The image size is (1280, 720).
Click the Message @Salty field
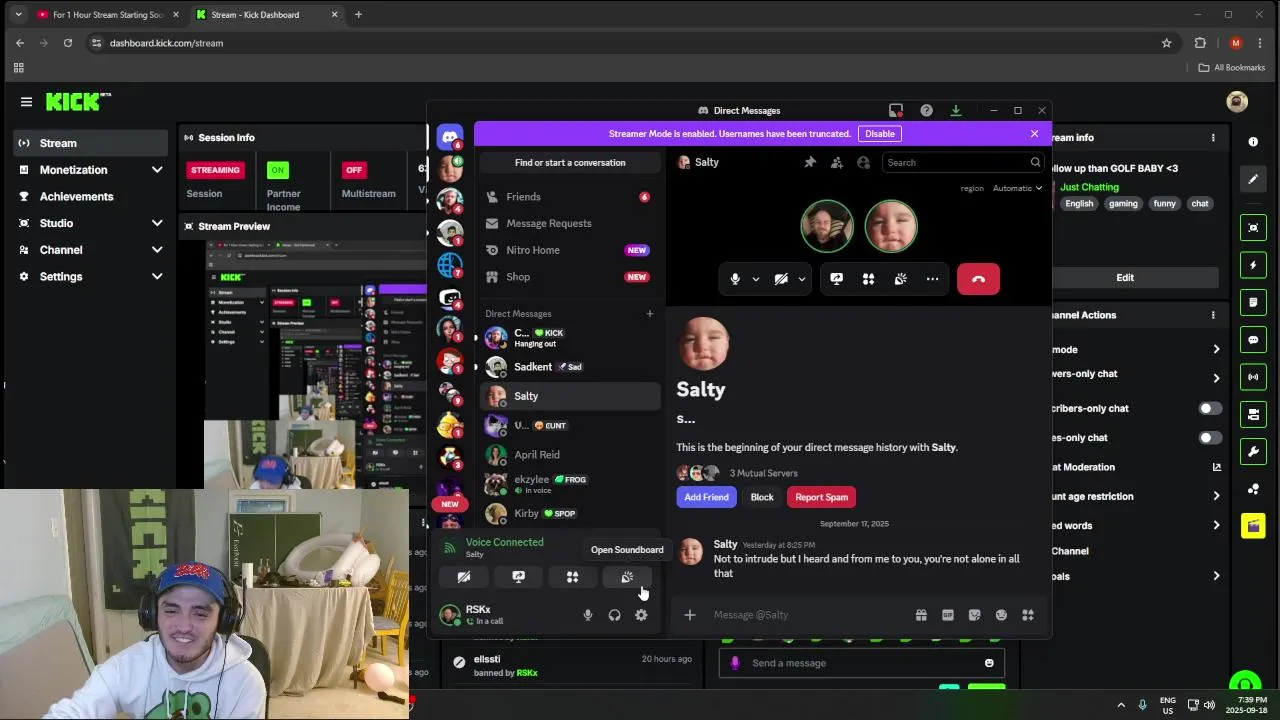coord(808,615)
